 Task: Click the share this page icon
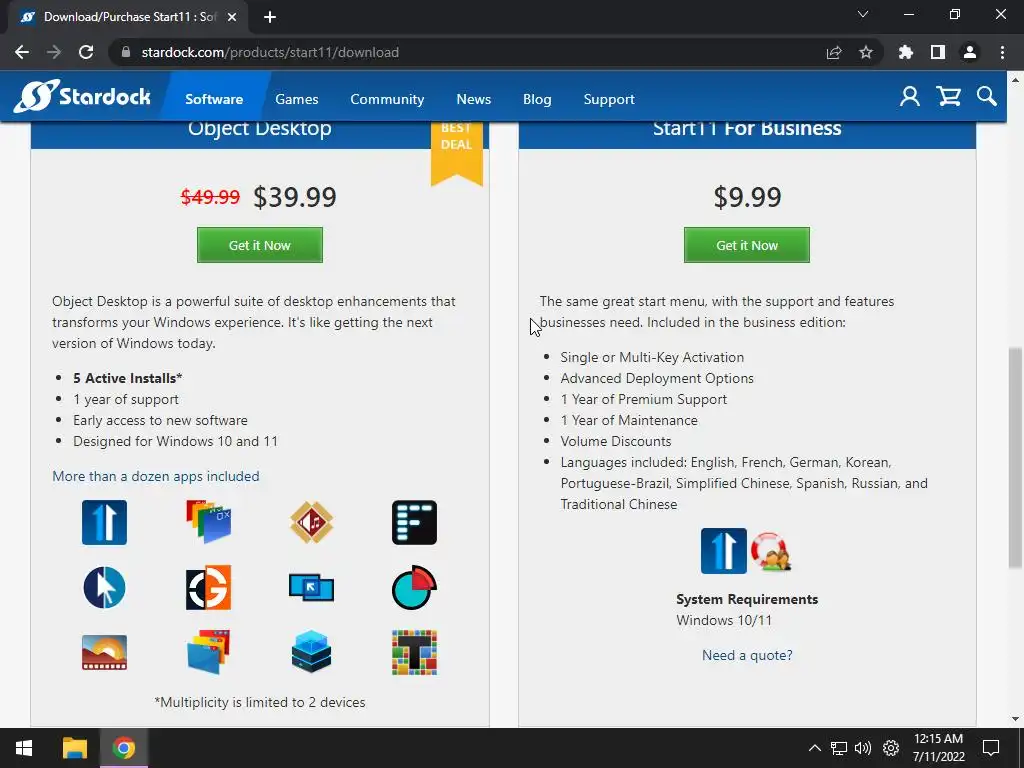click(834, 52)
